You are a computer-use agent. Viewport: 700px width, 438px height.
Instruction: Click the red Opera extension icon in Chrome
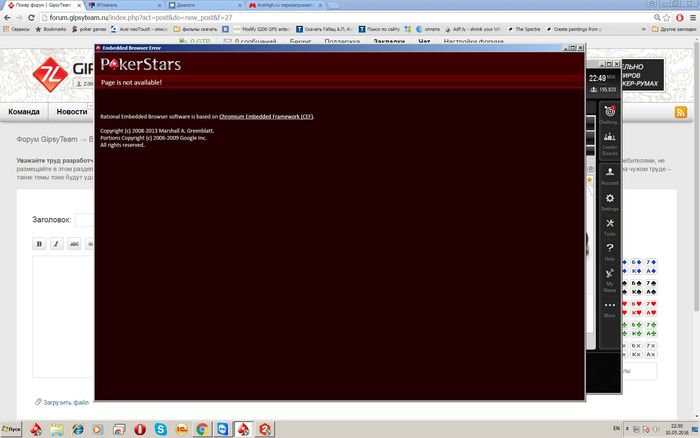(679, 17)
